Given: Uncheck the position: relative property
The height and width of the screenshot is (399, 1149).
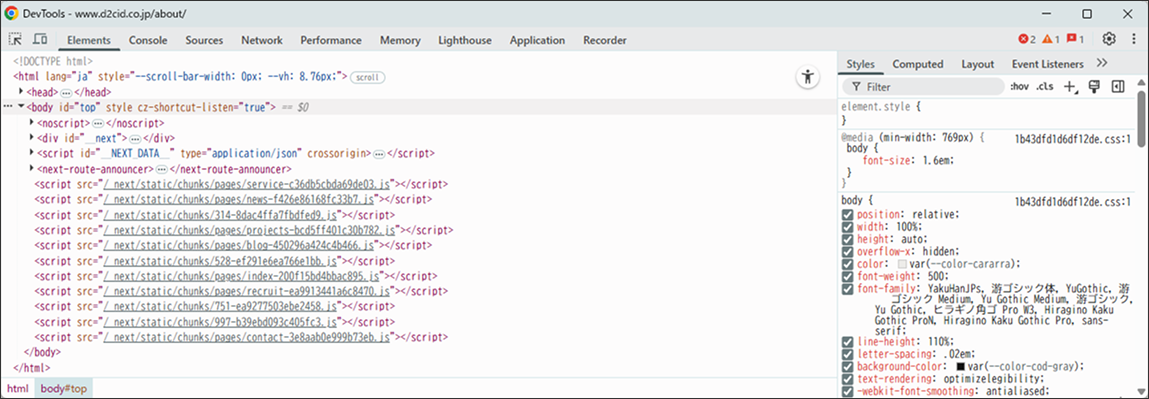Looking at the screenshot, I should (x=848, y=215).
